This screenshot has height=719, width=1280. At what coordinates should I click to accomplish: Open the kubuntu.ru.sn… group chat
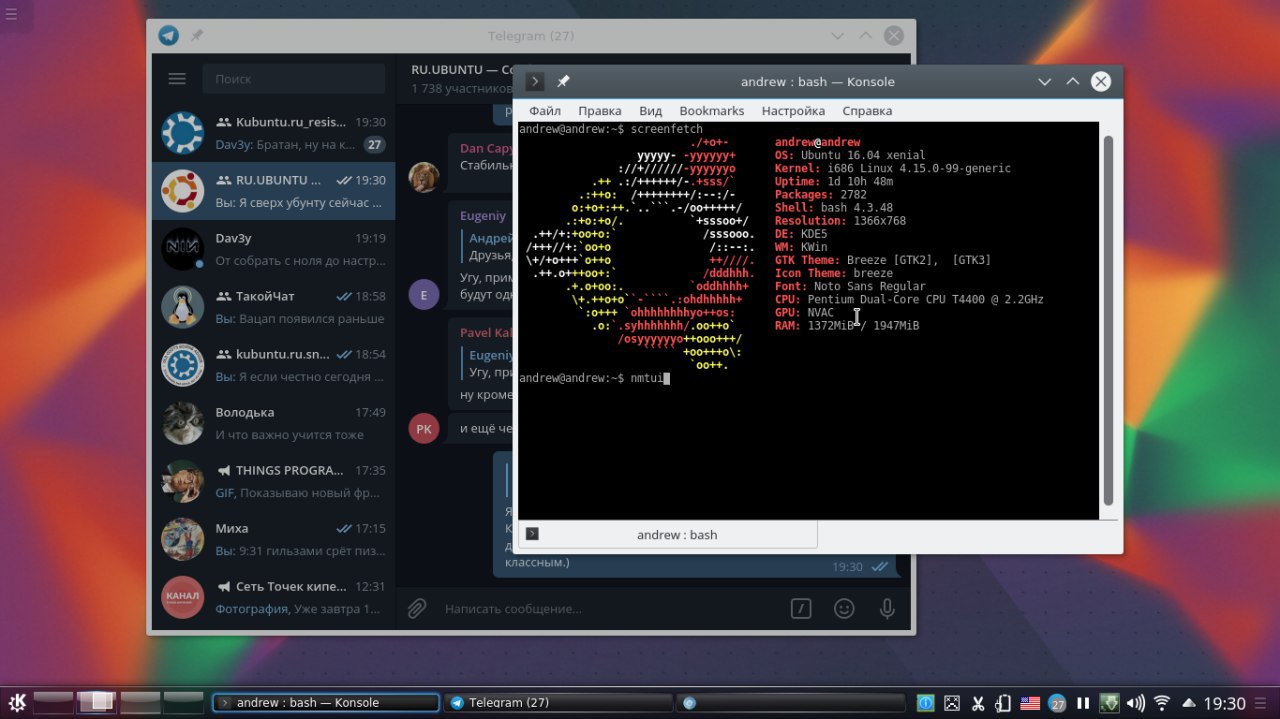click(x=274, y=365)
